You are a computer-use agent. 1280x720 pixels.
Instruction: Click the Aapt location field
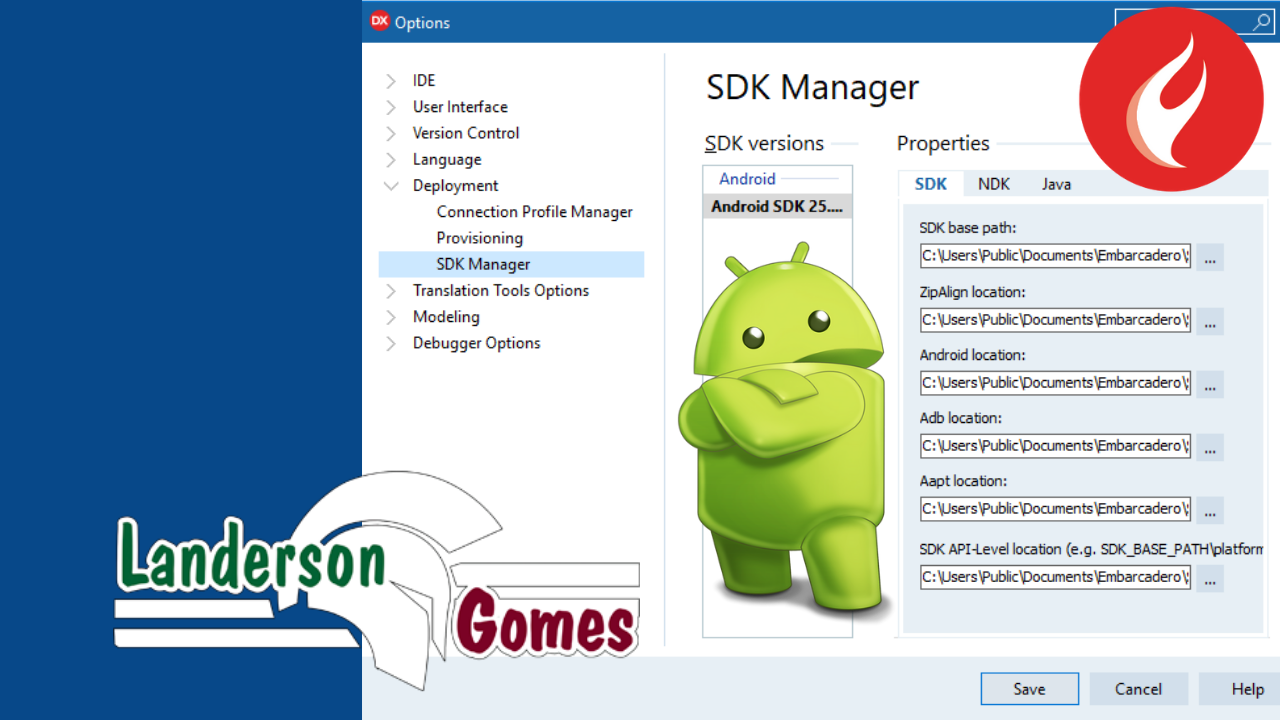(1056, 509)
